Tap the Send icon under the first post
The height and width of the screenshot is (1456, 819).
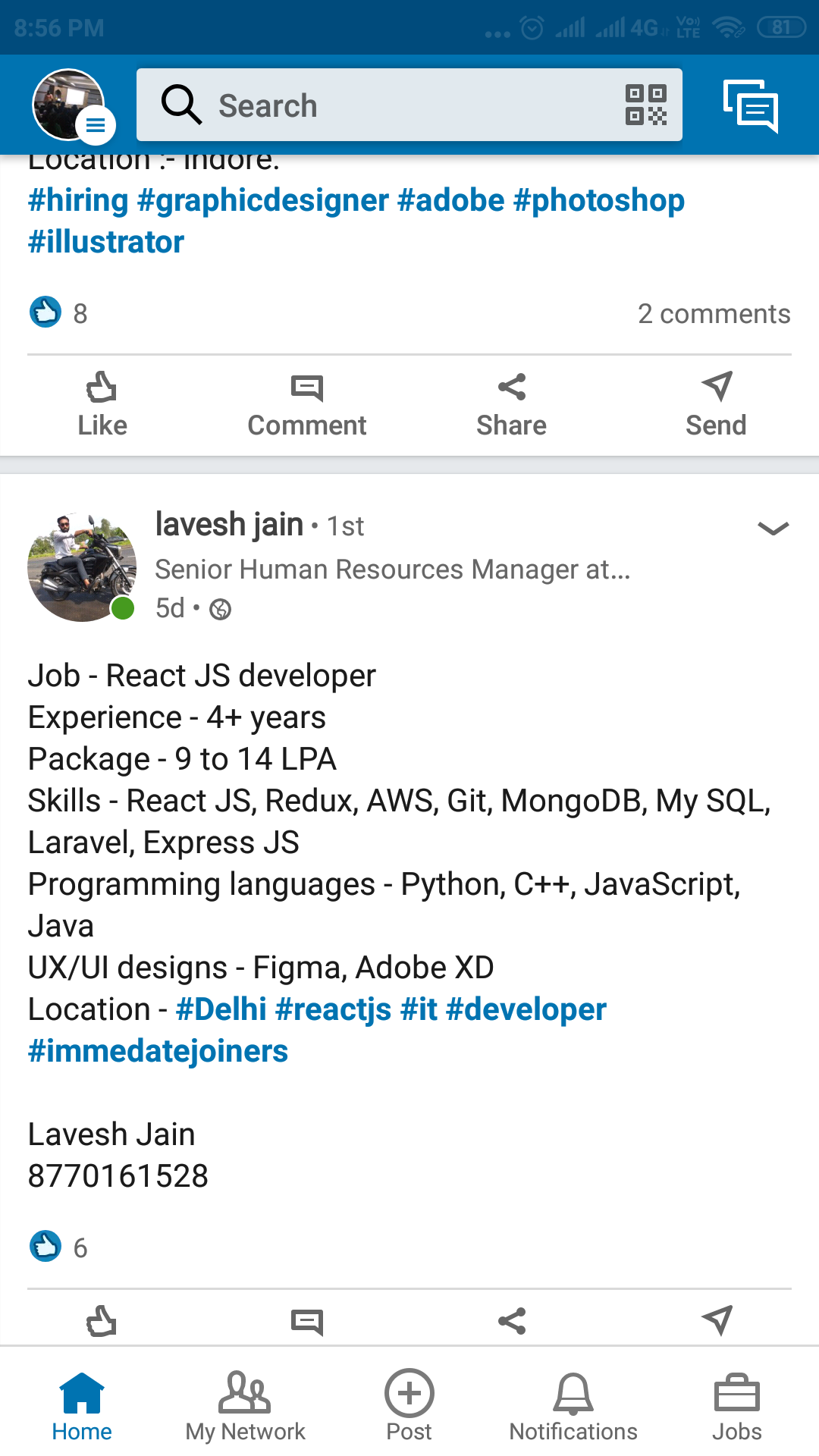[716, 402]
